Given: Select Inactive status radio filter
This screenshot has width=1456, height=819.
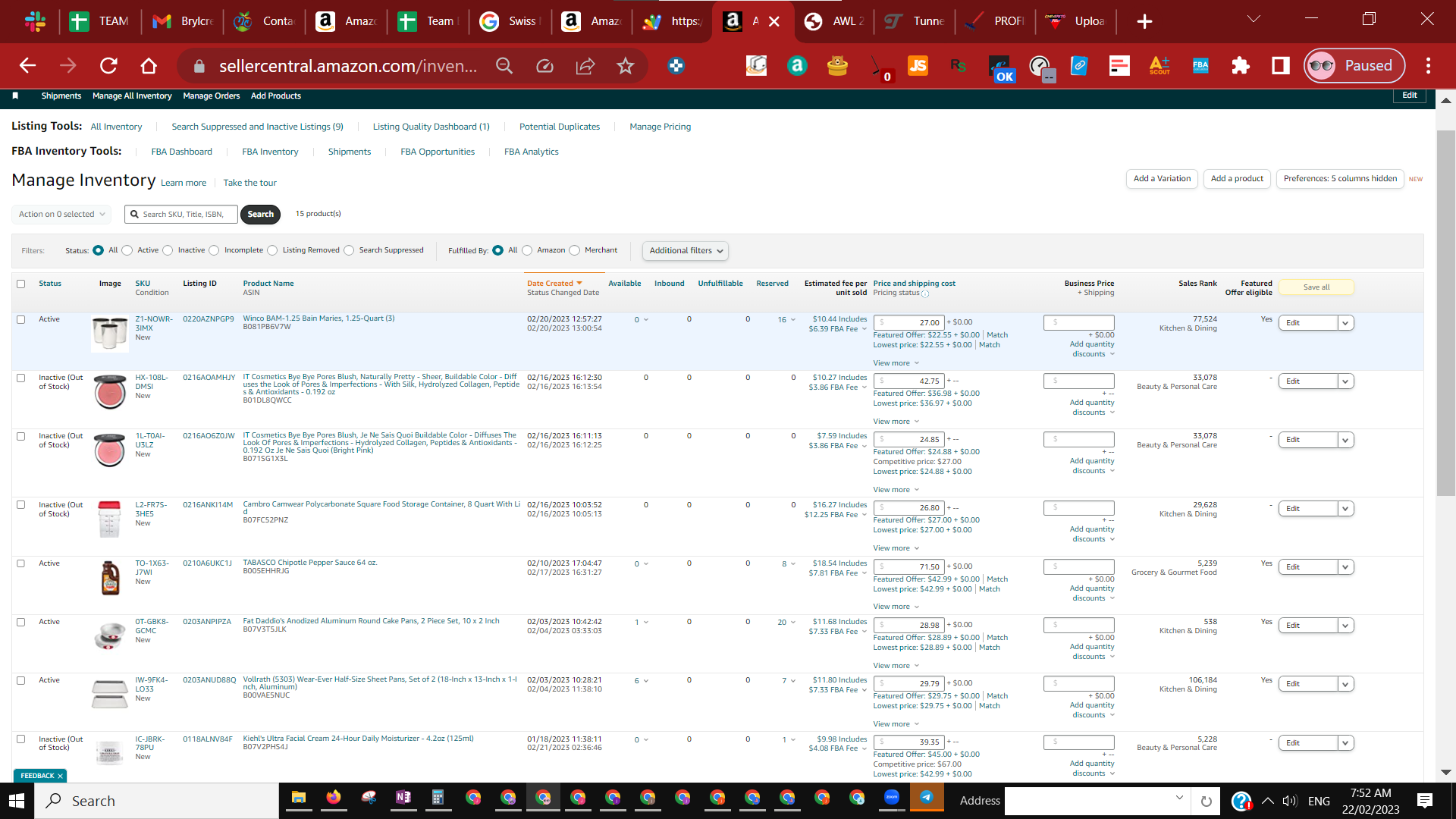Looking at the screenshot, I should click(168, 250).
